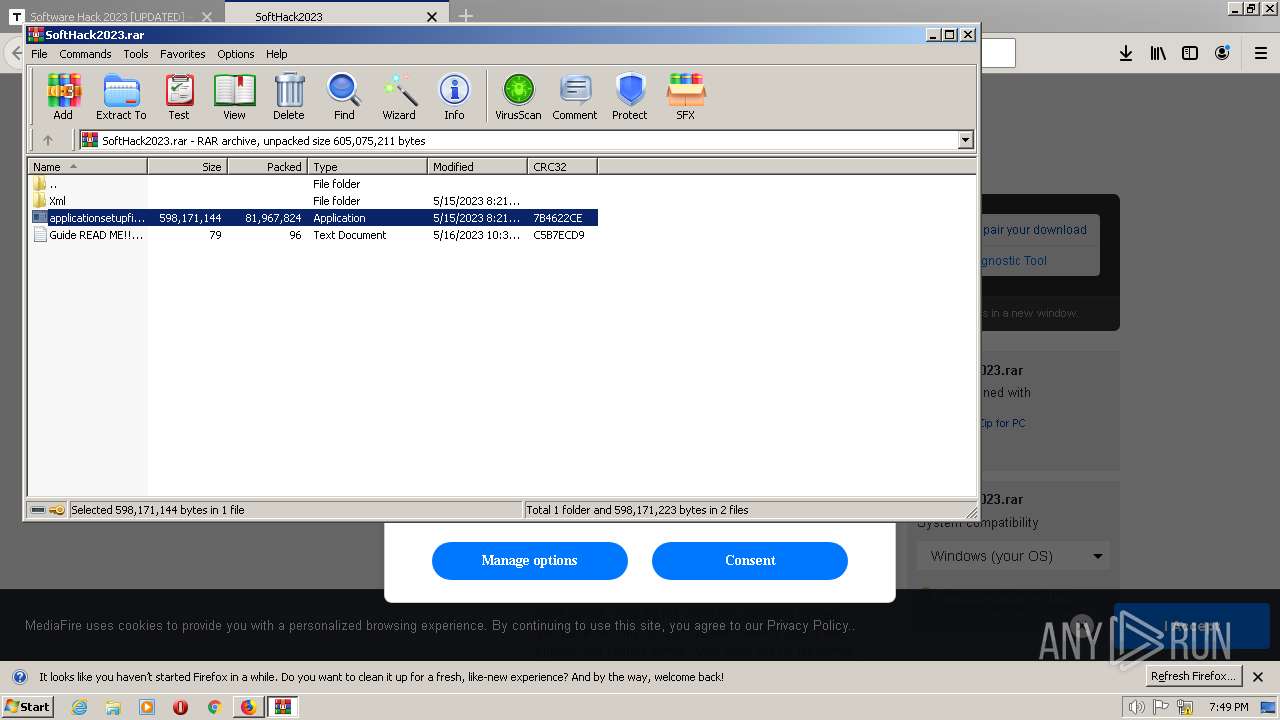The height and width of the screenshot is (720, 1280).
Task: Open Action Center flag tray icon
Action: [1162, 707]
